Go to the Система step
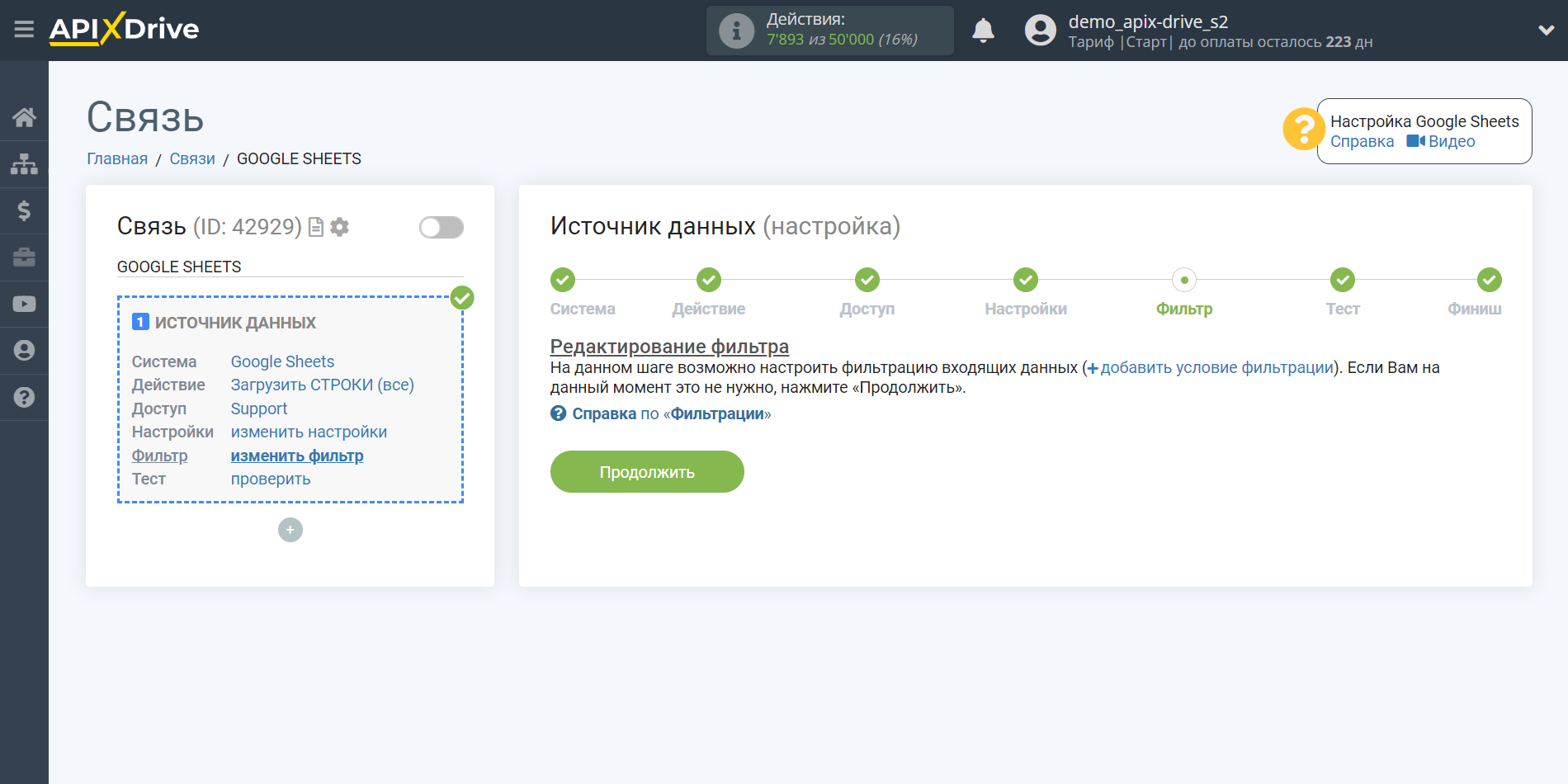The width and height of the screenshot is (1568, 784). point(563,280)
